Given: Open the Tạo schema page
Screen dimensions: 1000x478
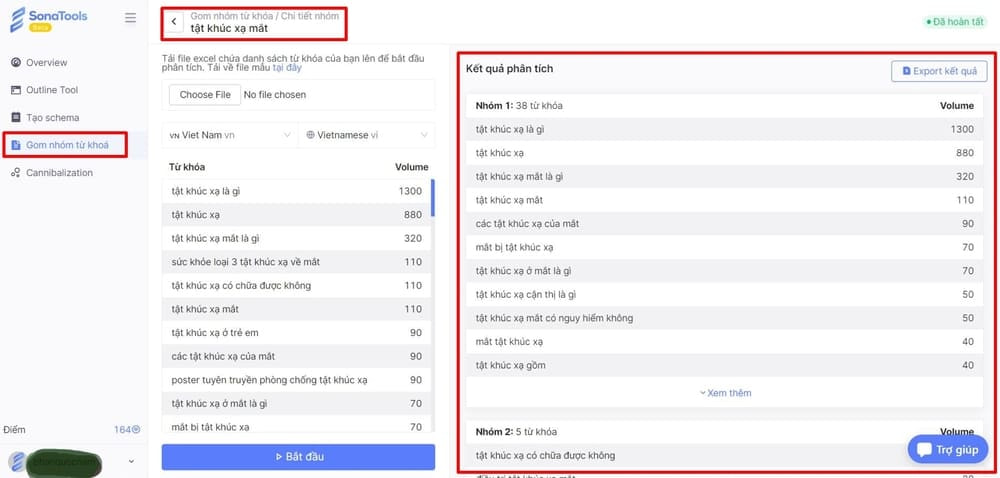Looking at the screenshot, I should [52, 117].
